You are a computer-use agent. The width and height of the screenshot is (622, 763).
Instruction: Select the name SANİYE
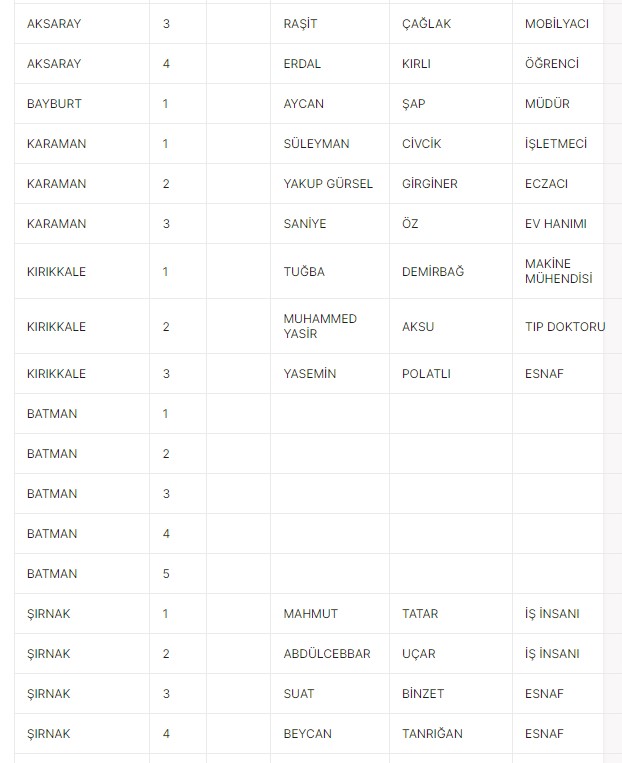click(305, 223)
